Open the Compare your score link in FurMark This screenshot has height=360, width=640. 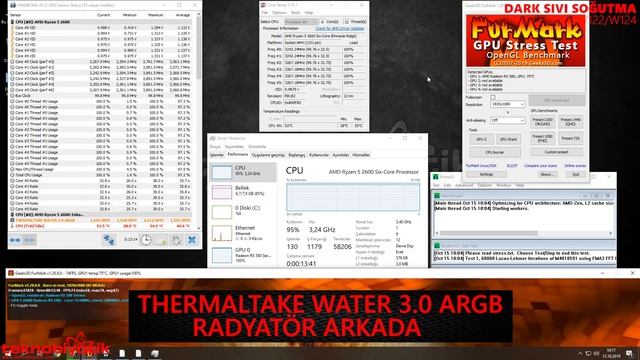pyautogui.click(x=540, y=166)
